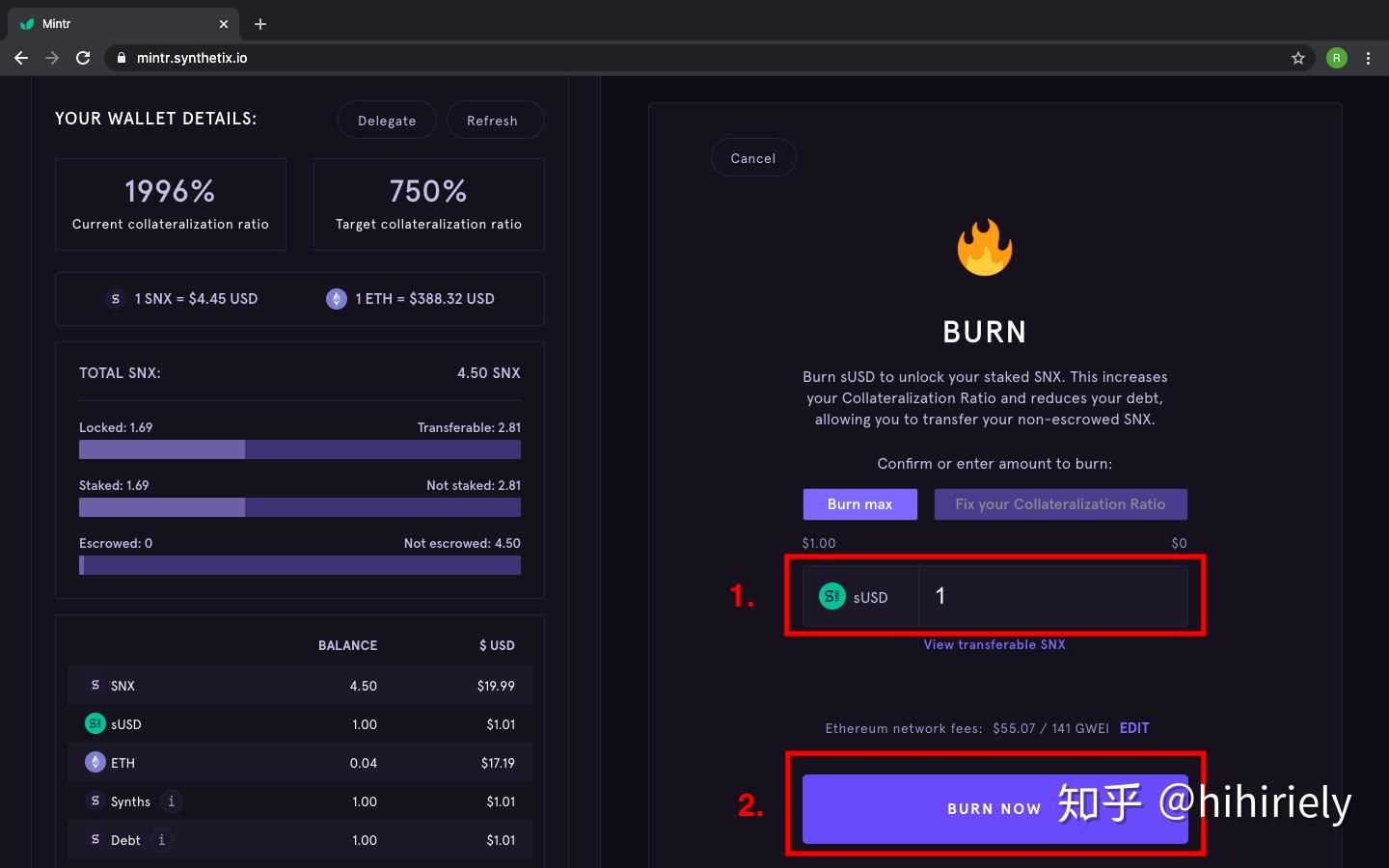The width and height of the screenshot is (1389, 868).
Task: Click the SNX USD value $19.99
Action: [496, 686]
